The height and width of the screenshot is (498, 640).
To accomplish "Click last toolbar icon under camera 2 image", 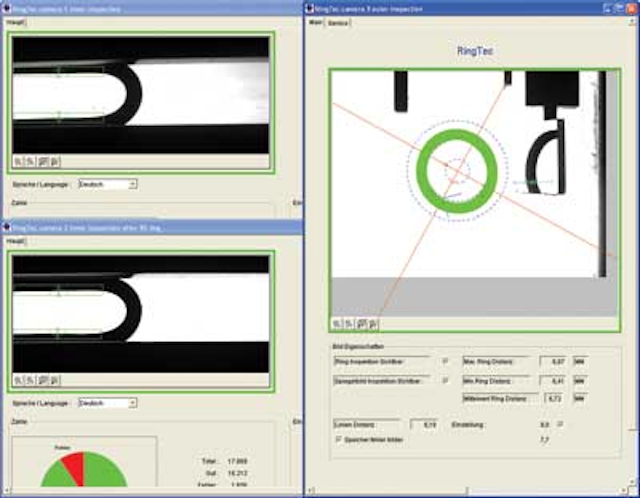I will [55, 380].
